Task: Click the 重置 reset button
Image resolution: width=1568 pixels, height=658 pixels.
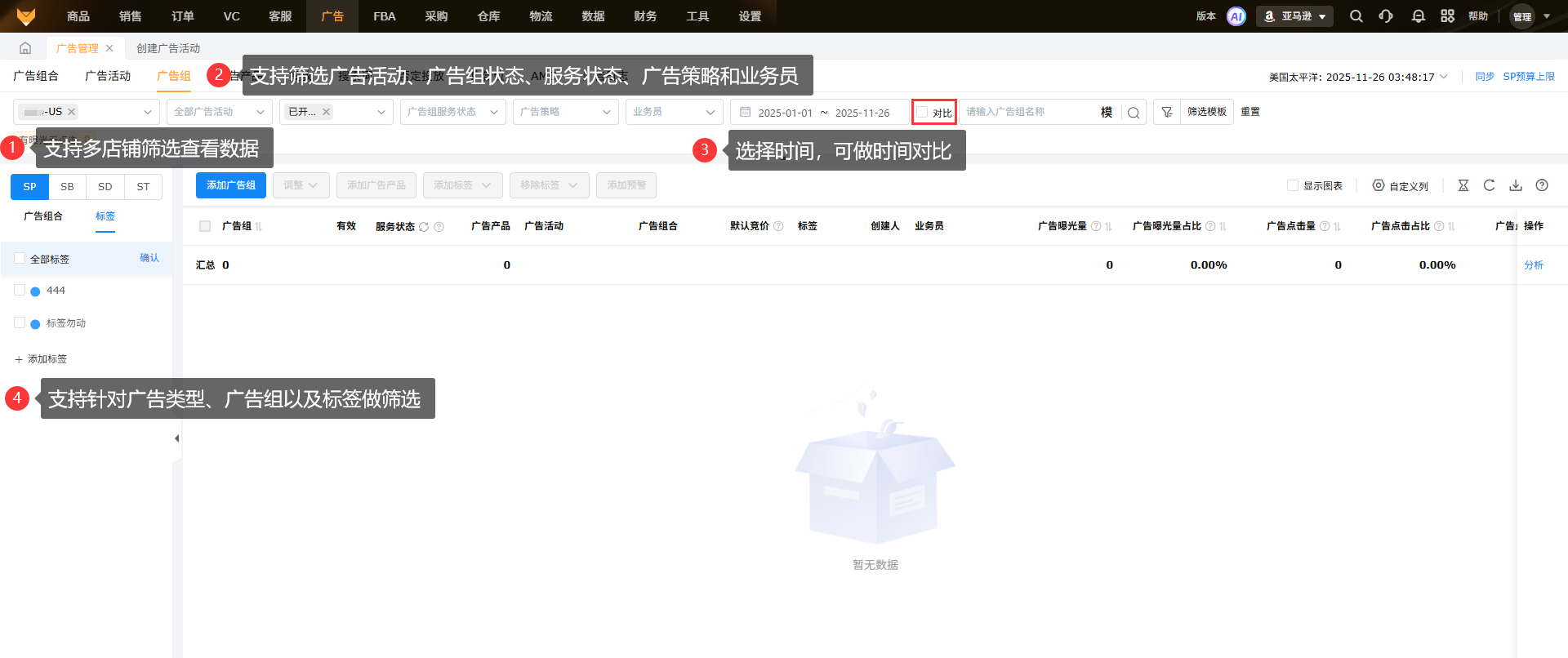Action: [1250, 112]
